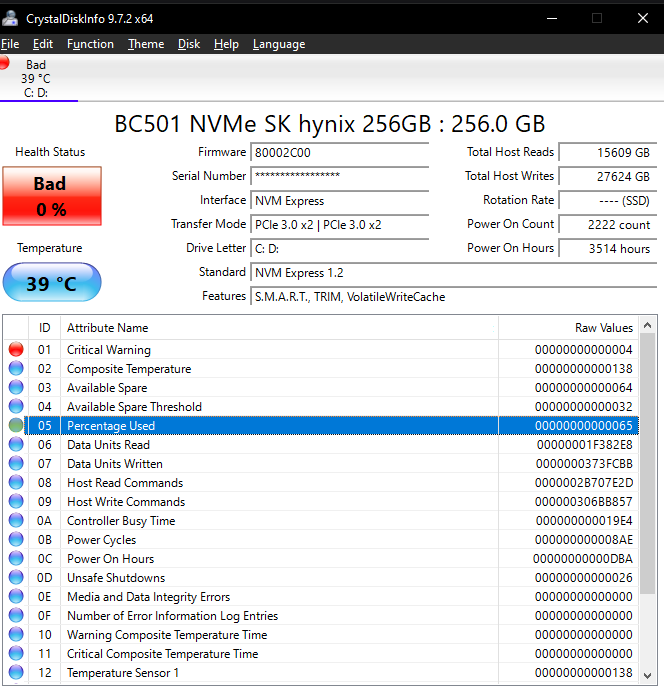
Task: Select the Controller Busy Time row
Action: pos(321,521)
